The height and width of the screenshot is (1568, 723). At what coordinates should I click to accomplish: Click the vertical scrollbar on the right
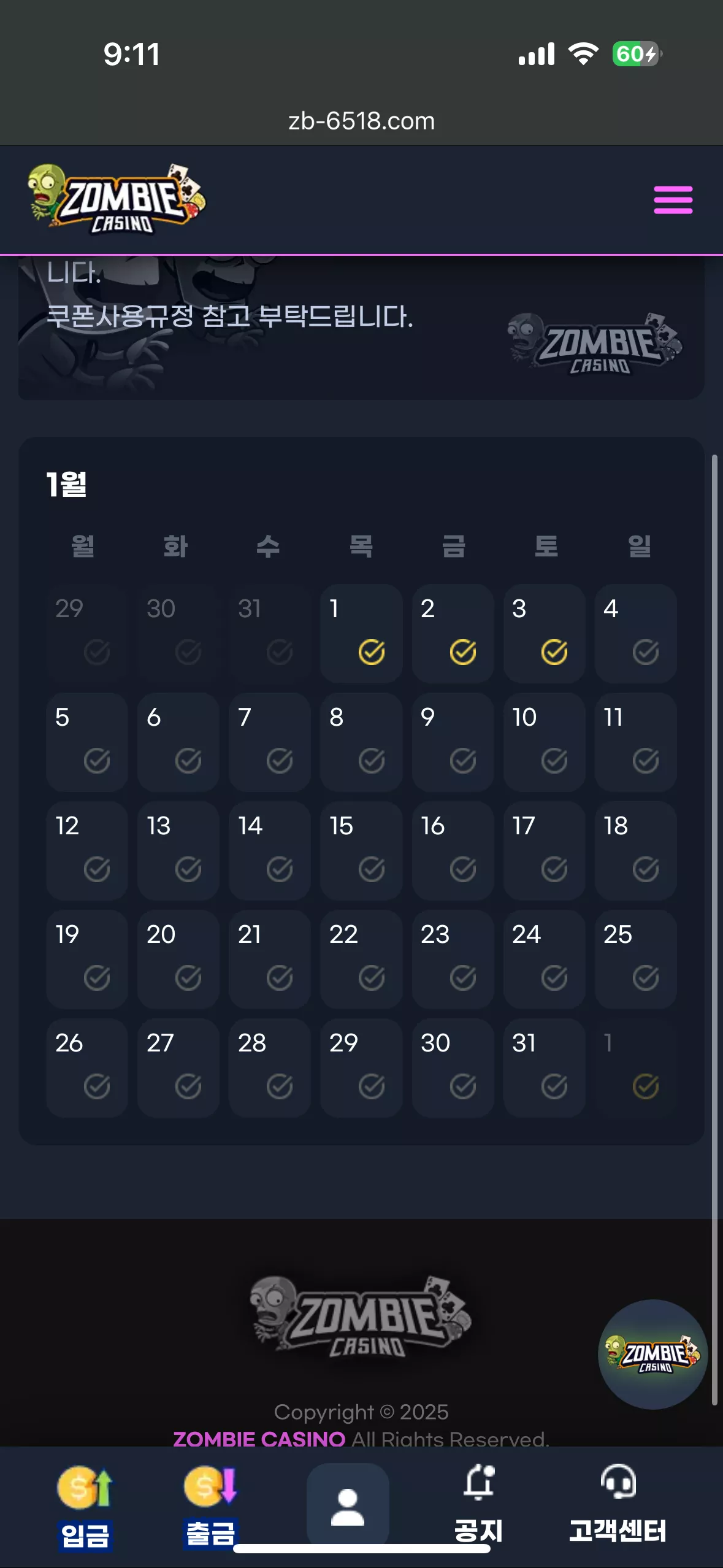(x=714, y=929)
